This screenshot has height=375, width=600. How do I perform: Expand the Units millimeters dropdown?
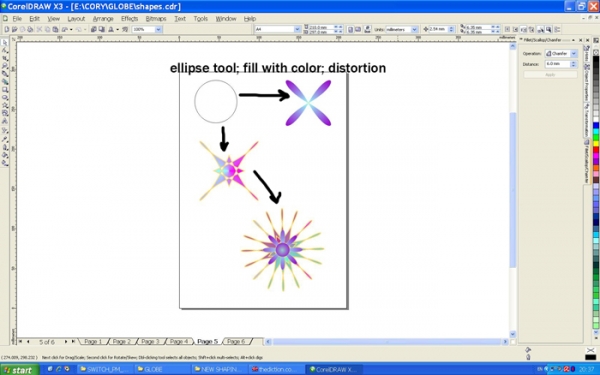click(x=414, y=29)
